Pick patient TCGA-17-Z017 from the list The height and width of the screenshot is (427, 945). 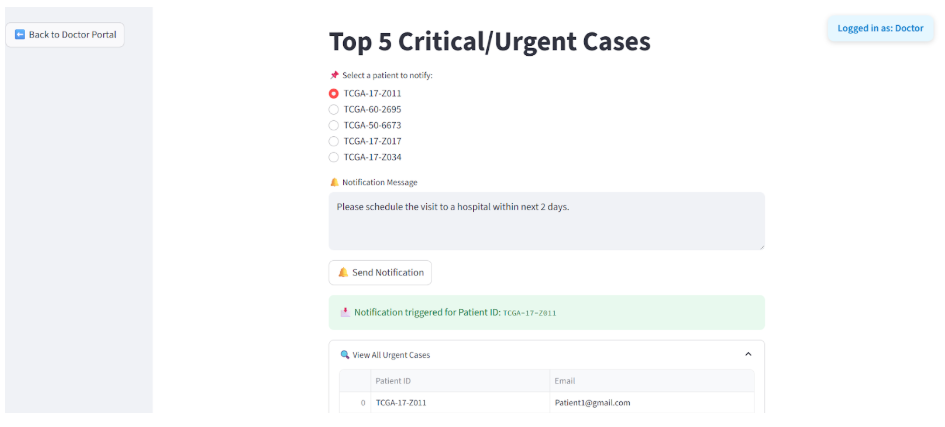point(334,141)
